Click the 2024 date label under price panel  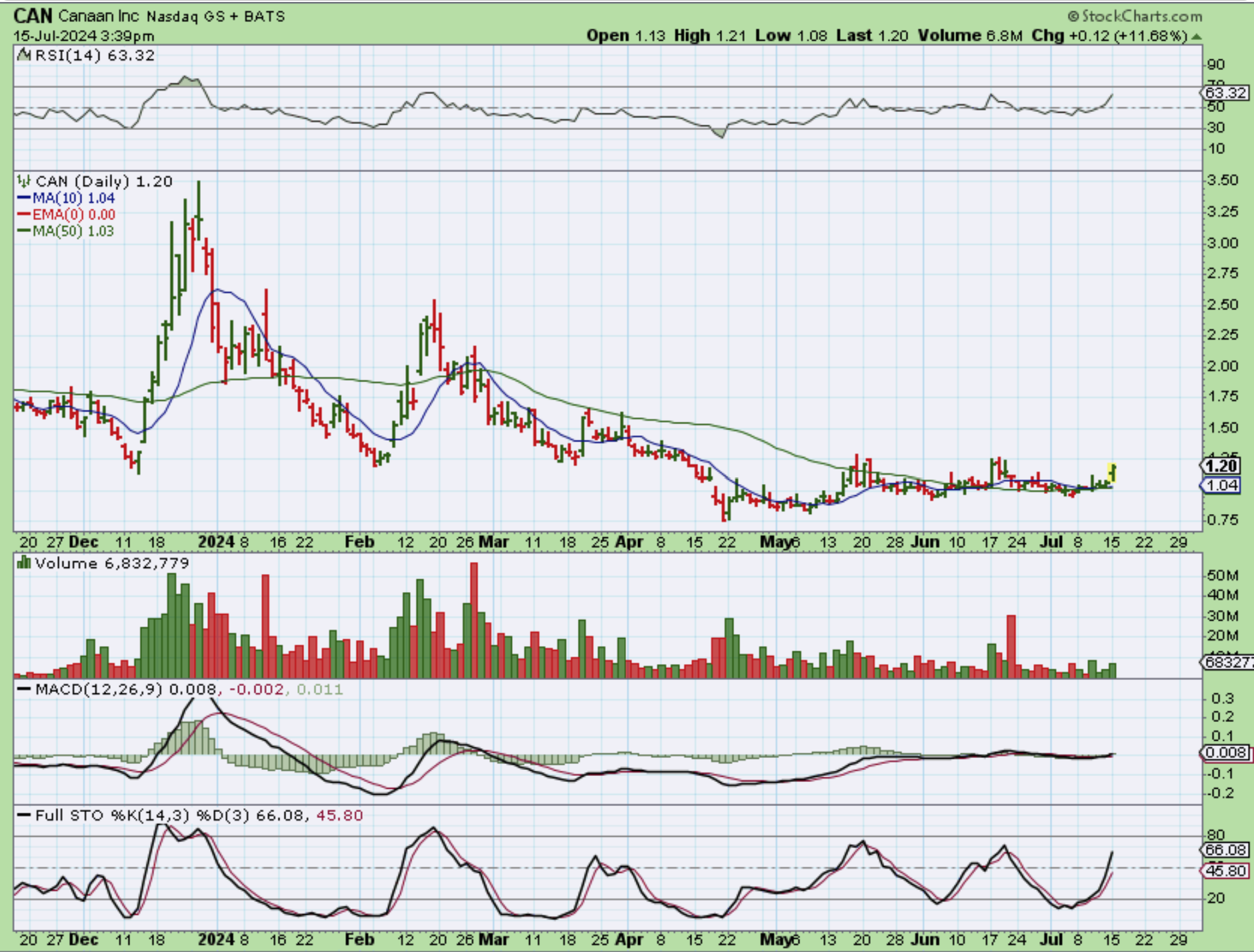[216, 542]
